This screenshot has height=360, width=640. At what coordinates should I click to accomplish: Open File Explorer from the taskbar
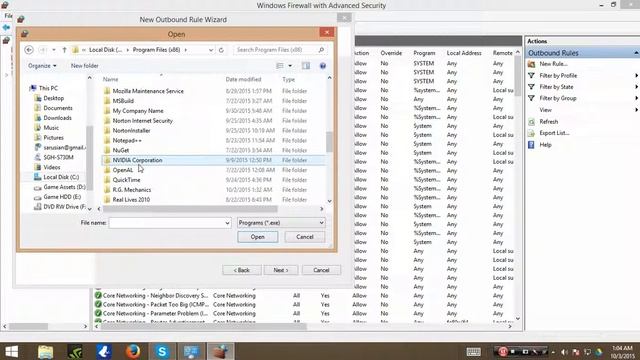pos(45,351)
